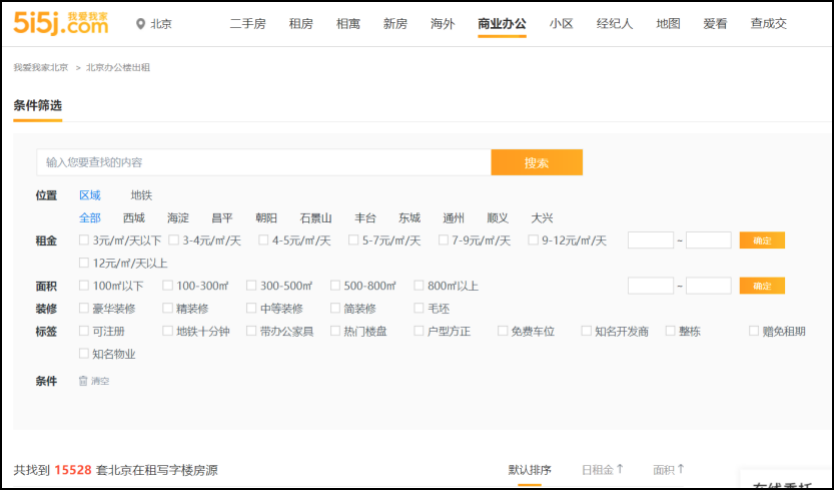Viewport: 836px width, 490px height.
Task: Enable the 精装修 decoration checkbox
Action: 168,309
